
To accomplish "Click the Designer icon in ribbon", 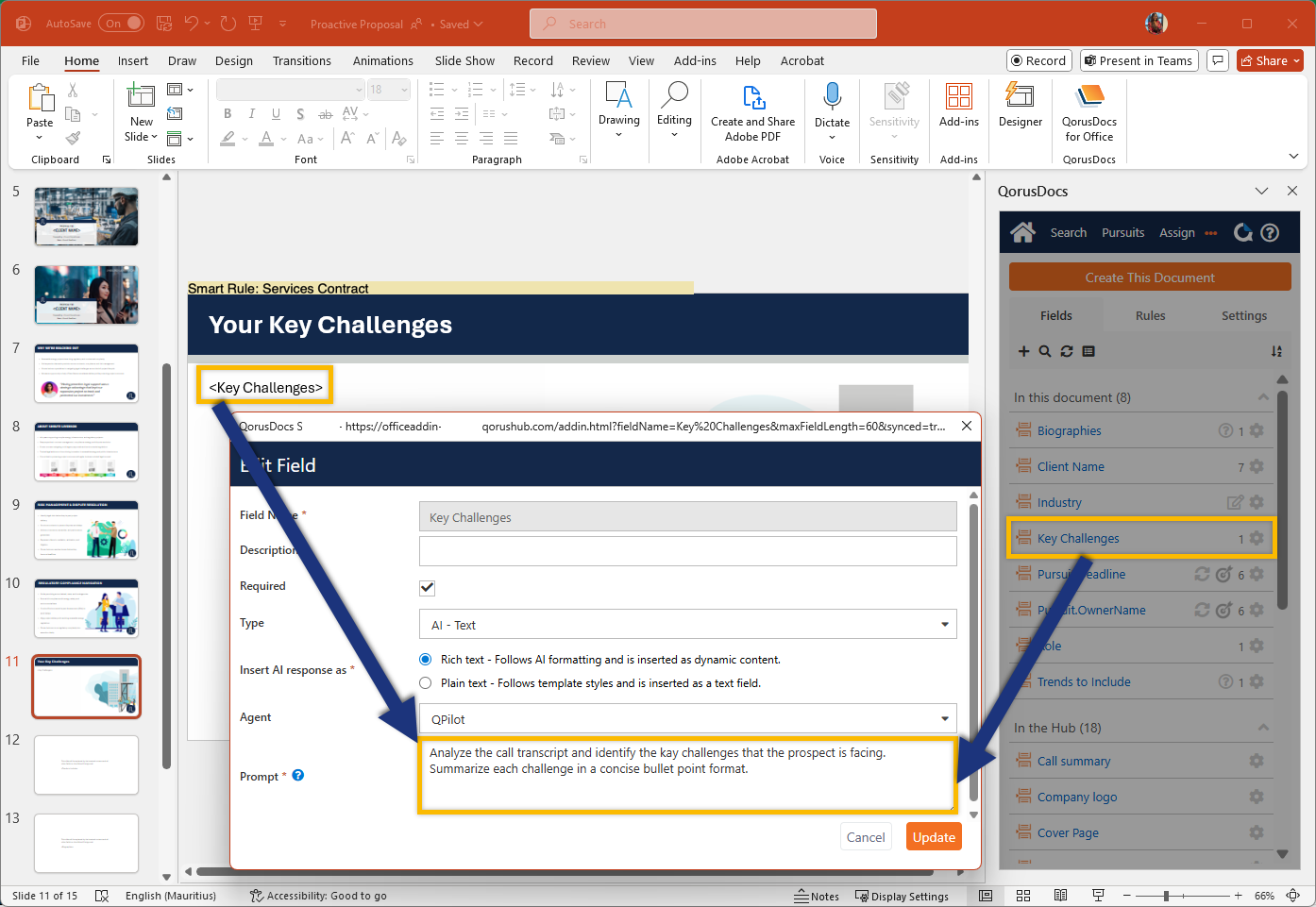I will tap(1020, 105).
